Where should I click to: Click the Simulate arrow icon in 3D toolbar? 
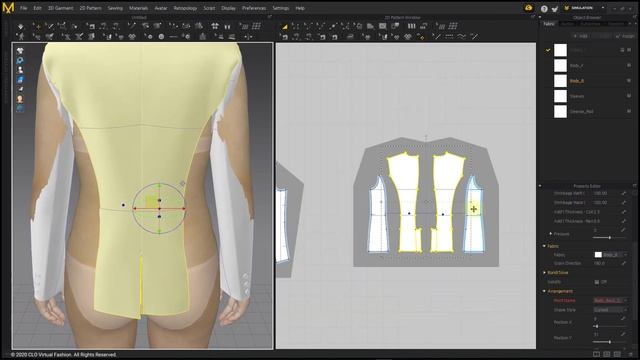click(20, 27)
